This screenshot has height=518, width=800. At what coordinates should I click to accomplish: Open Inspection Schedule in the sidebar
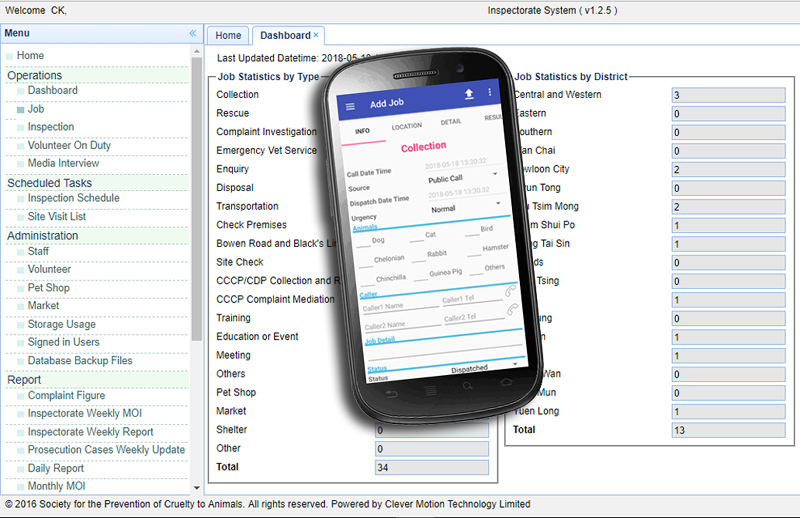73,198
